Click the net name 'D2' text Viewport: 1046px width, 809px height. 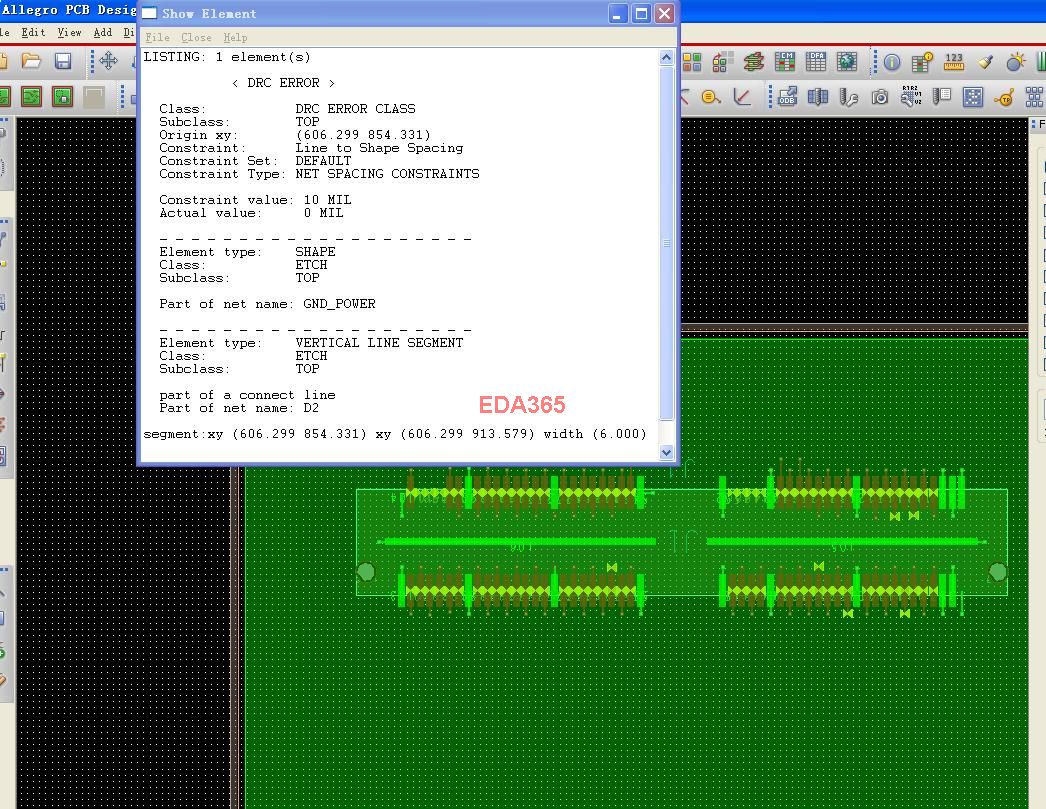pyautogui.click(x=311, y=408)
